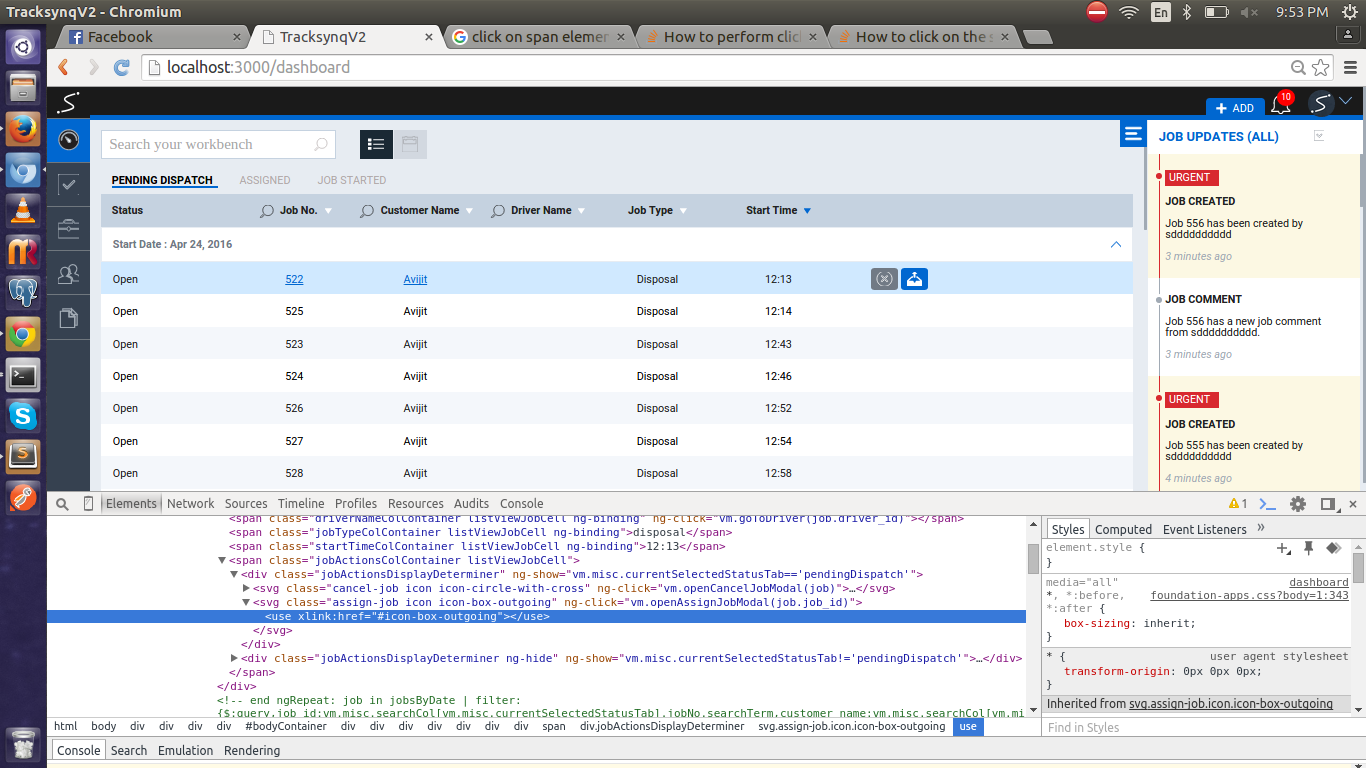
Task: Switch workbench to list view
Action: click(377, 144)
